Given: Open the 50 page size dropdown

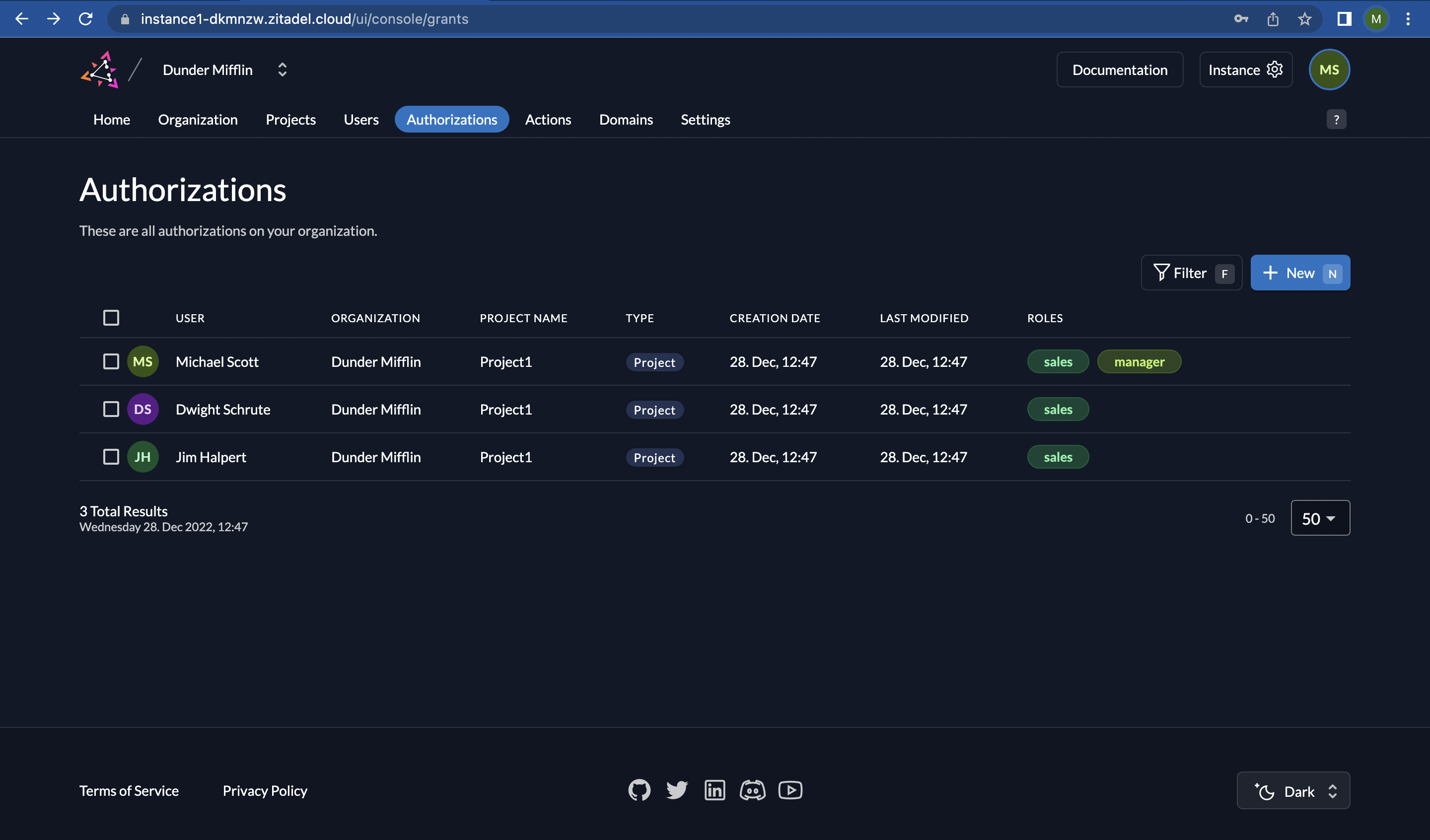Looking at the screenshot, I should coord(1320,518).
